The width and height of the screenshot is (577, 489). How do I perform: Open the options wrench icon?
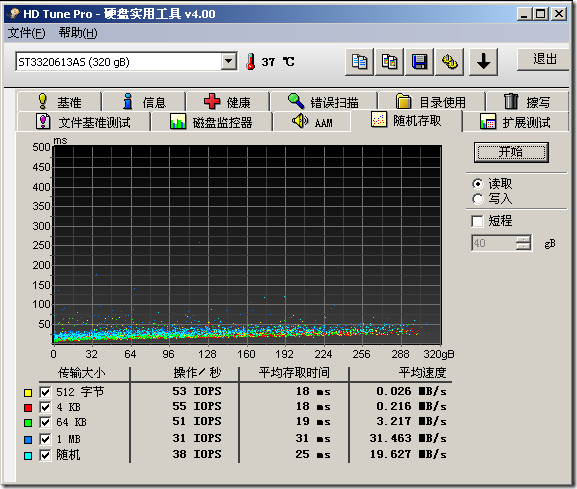[449, 62]
